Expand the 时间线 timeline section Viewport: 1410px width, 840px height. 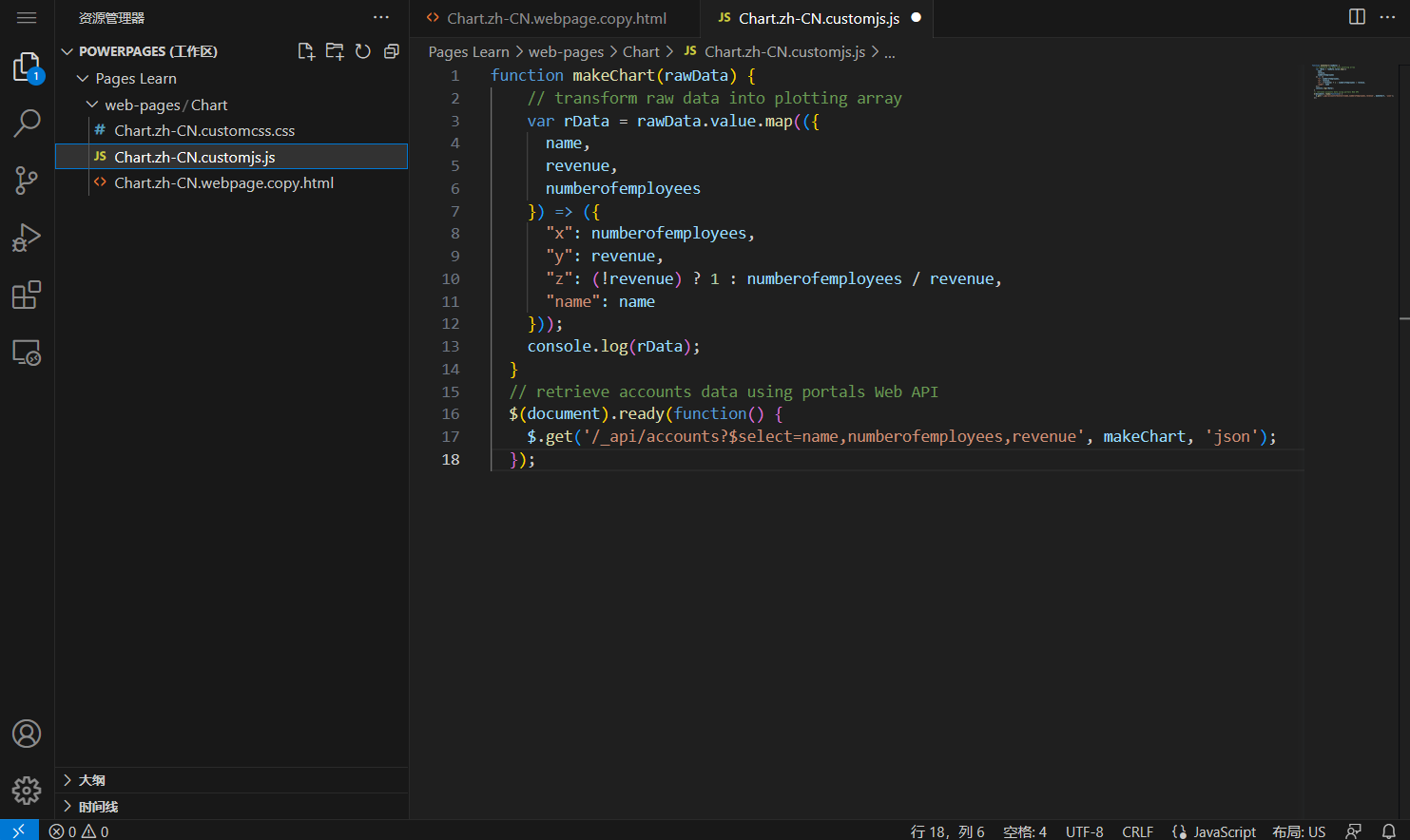(98, 807)
